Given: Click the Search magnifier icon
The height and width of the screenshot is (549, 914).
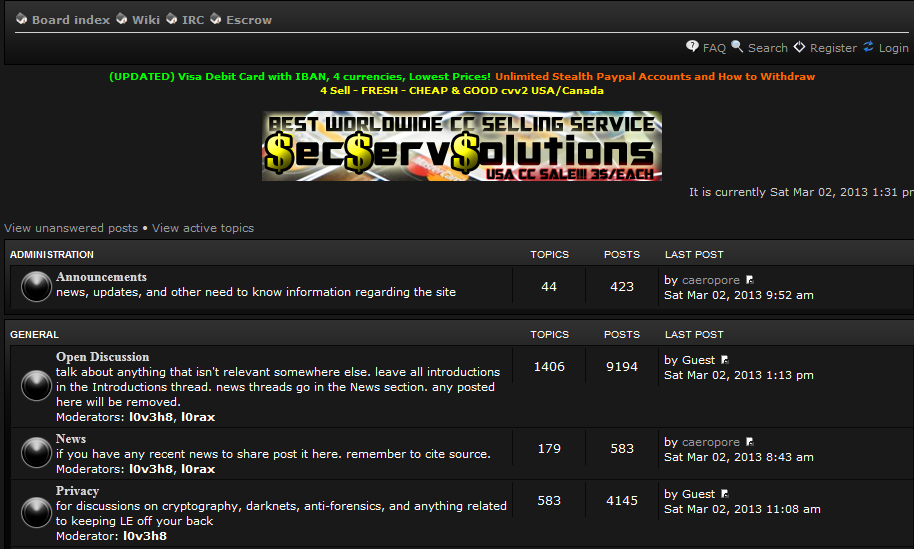Looking at the screenshot, I should (x=737, y=47).
